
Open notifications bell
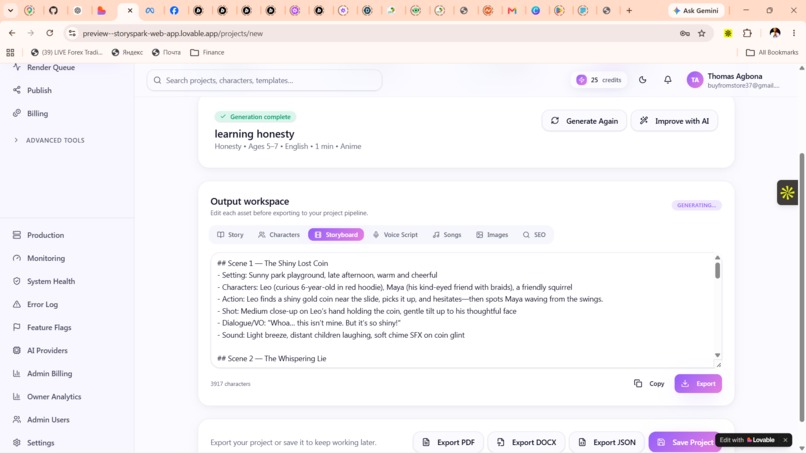(x=667, y=80)
